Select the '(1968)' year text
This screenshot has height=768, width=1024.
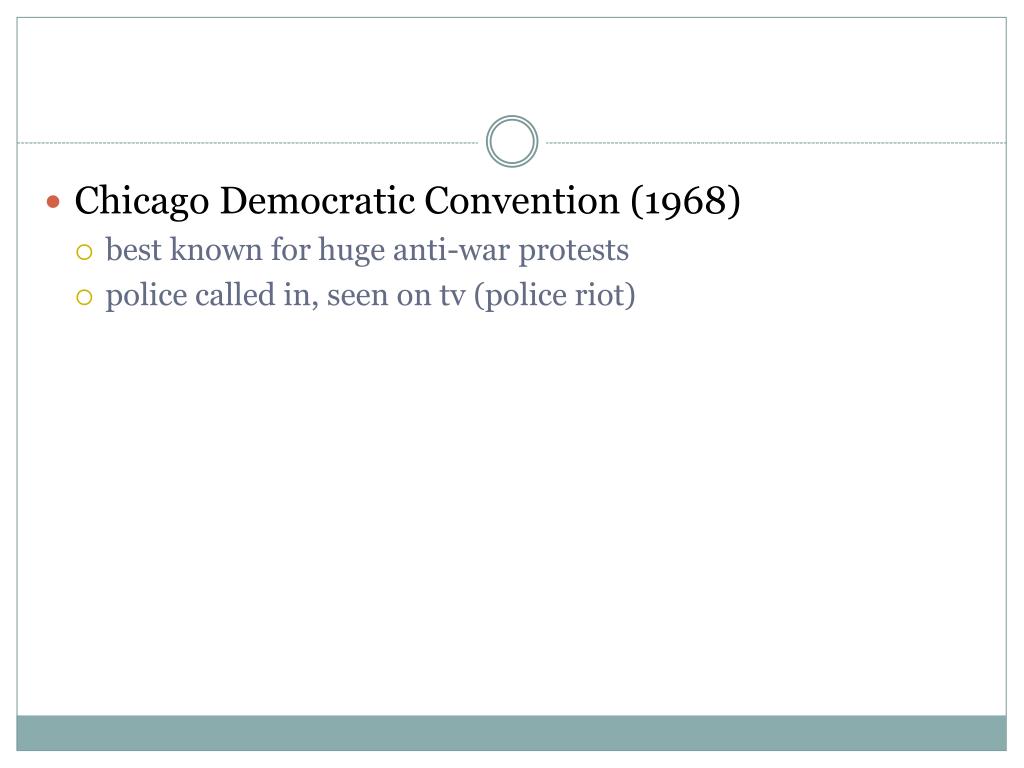(x=685, y=201)
